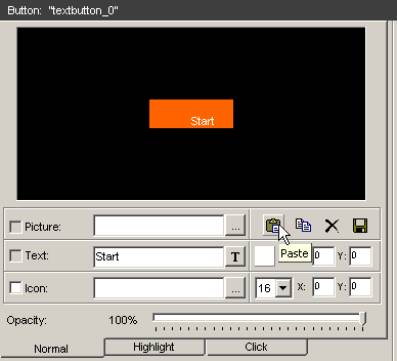Click the Opacity slider handle
The height and width of the screenshot is (361, 397).
(x=363, y=318)
